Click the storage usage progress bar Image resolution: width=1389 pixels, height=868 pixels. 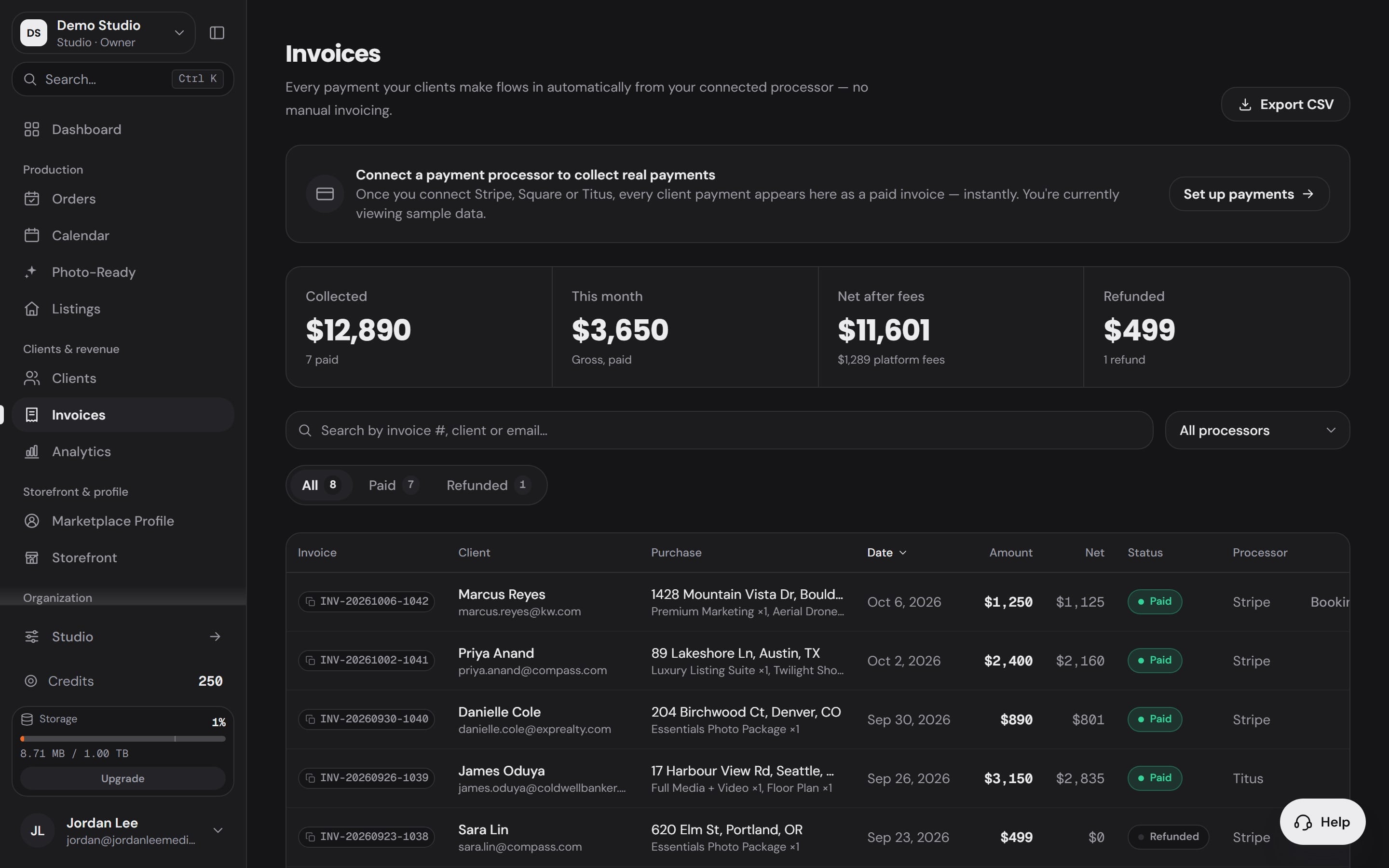(x=123, y=739)
